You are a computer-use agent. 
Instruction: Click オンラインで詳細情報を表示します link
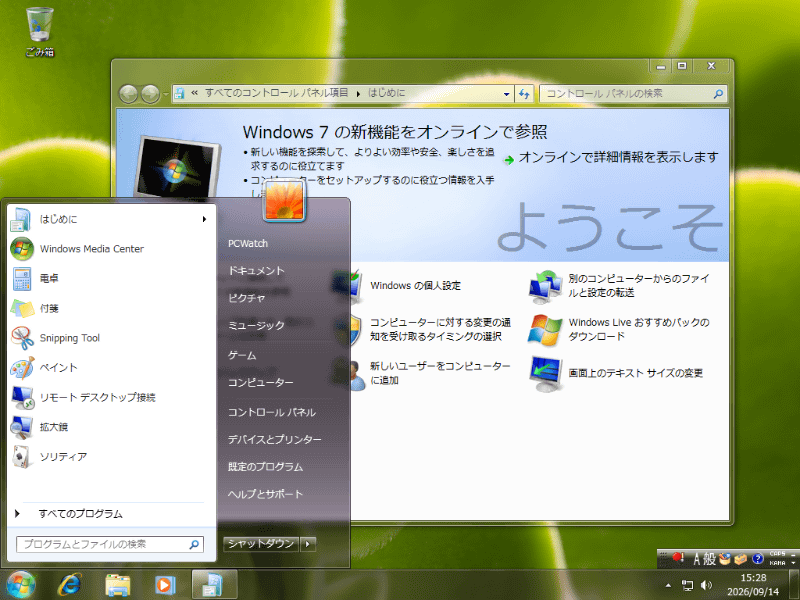tap(618, 158)
